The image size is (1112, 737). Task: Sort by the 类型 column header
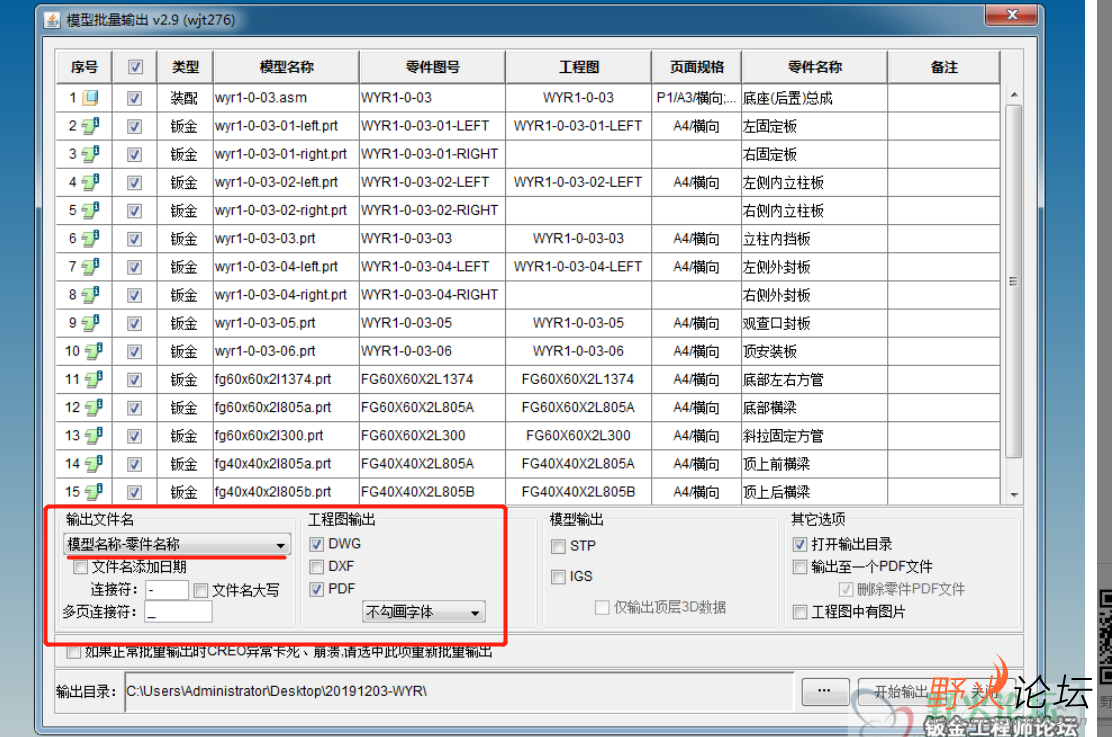point(185,67)
